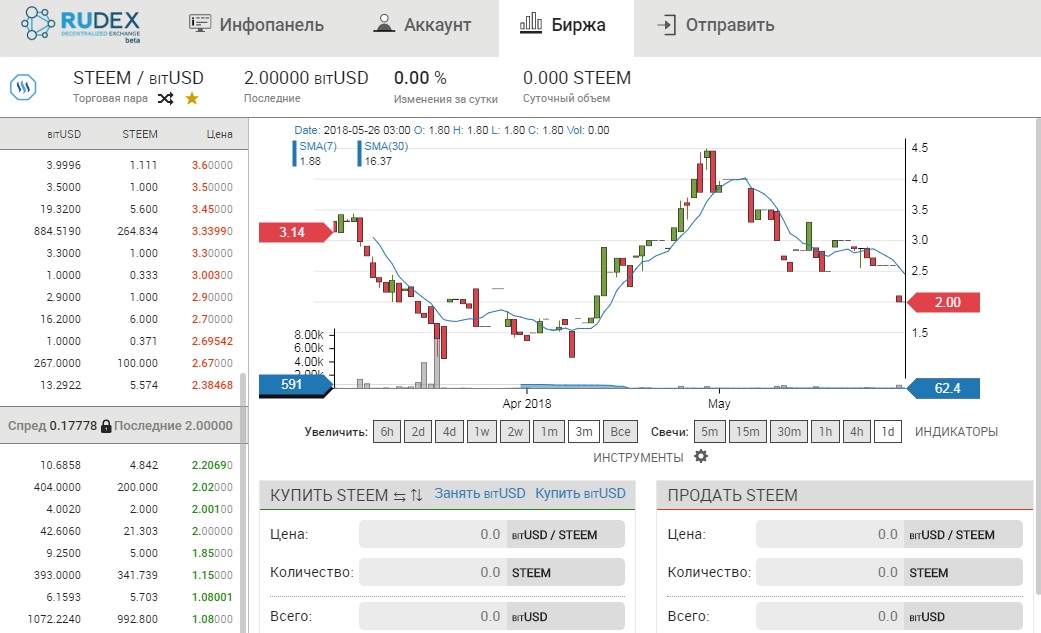The image size is (1041, 633).
Task: Flip the trading pair with the shuffle icon
Action: (x=165, y=98)
